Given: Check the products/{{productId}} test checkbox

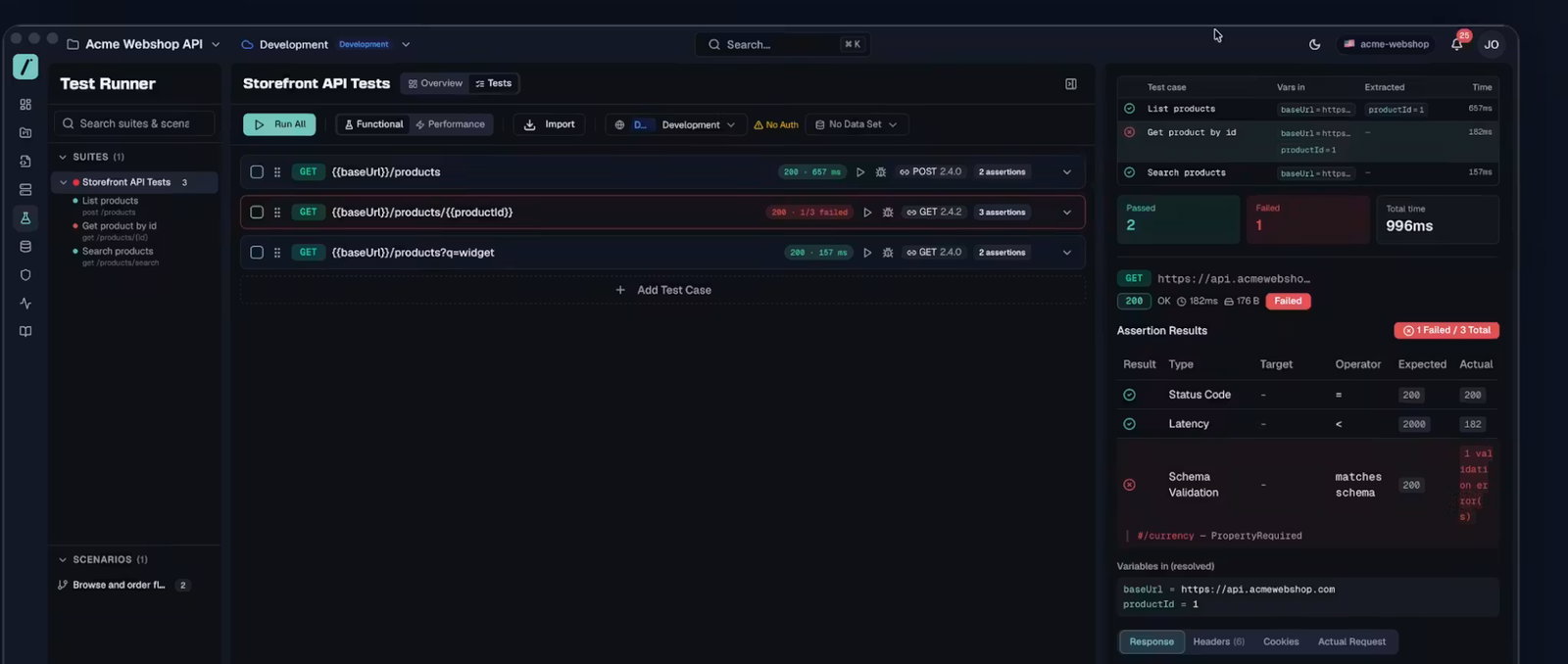Looking at the screenshot, I should (257, 213).
